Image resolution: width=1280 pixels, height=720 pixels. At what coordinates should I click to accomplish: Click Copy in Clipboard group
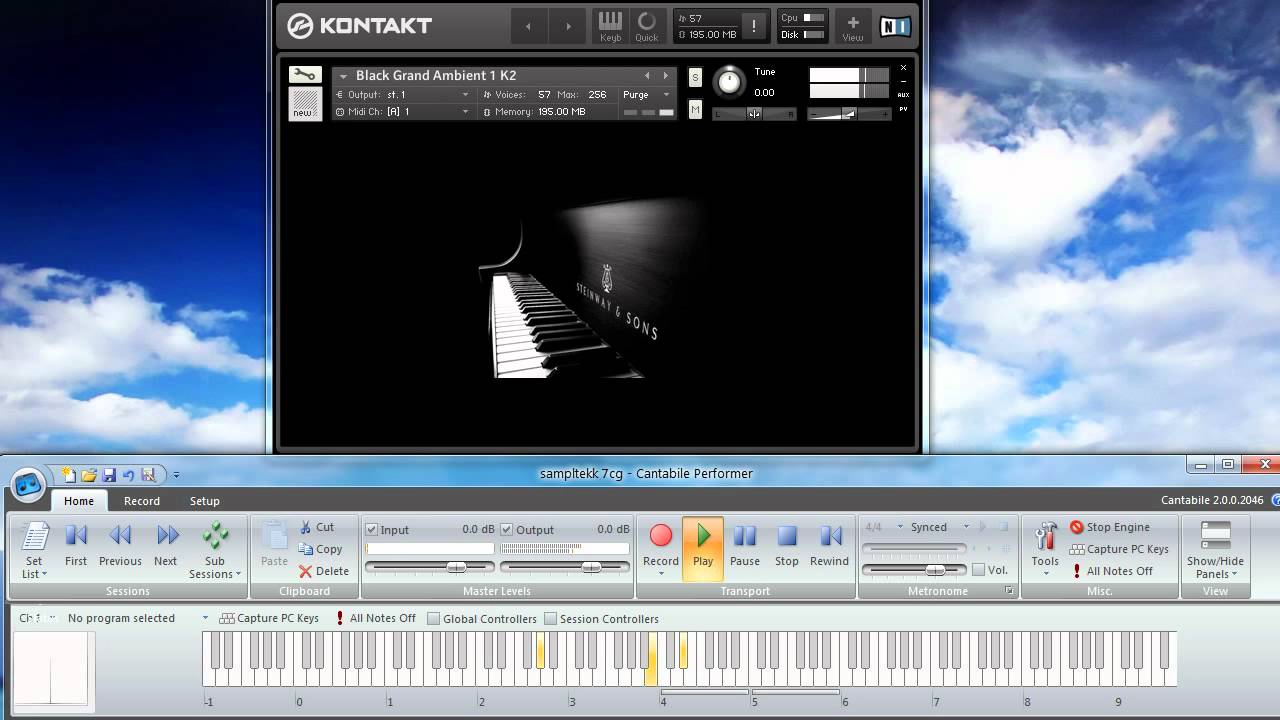coord(320,549)
